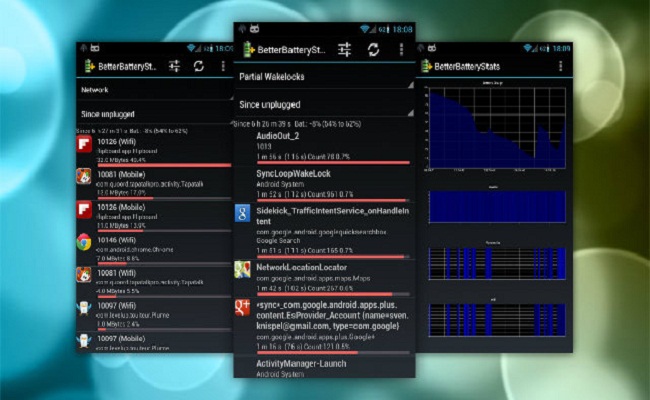Tap BetterBatteryStats app icon in center phone

click(x=248, y=50)
